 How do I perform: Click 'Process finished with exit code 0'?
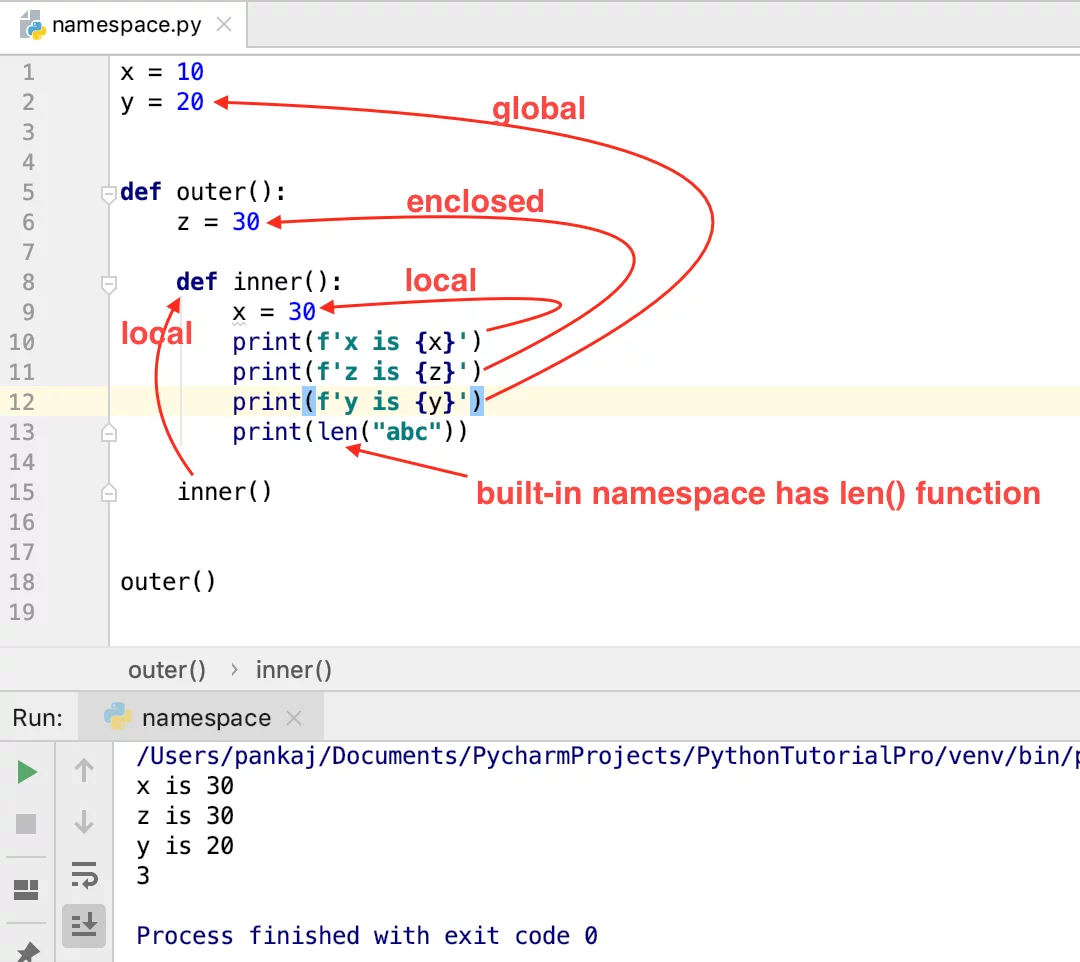click(x=367, y=937)
